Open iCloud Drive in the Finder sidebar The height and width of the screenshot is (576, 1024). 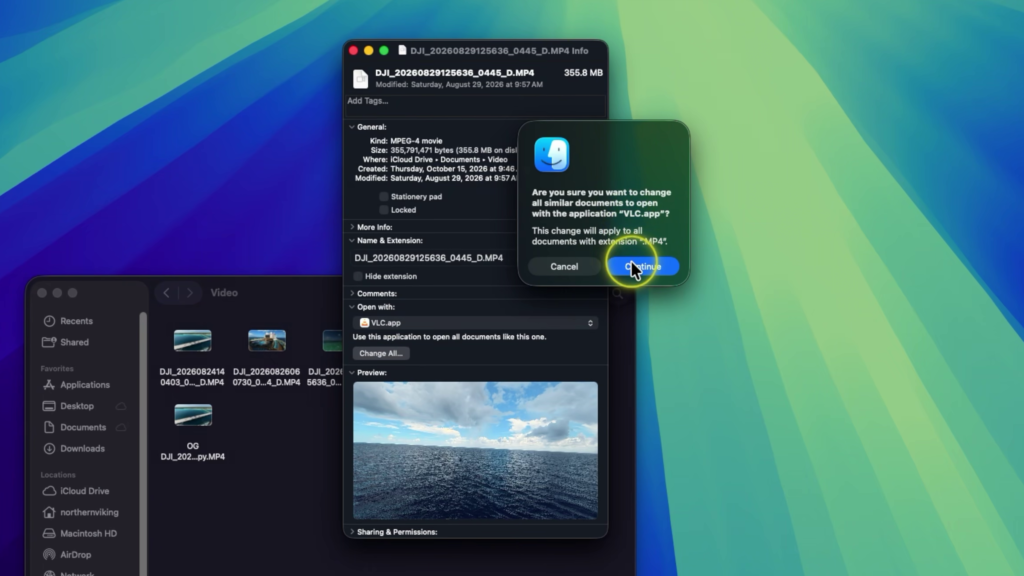76,491
